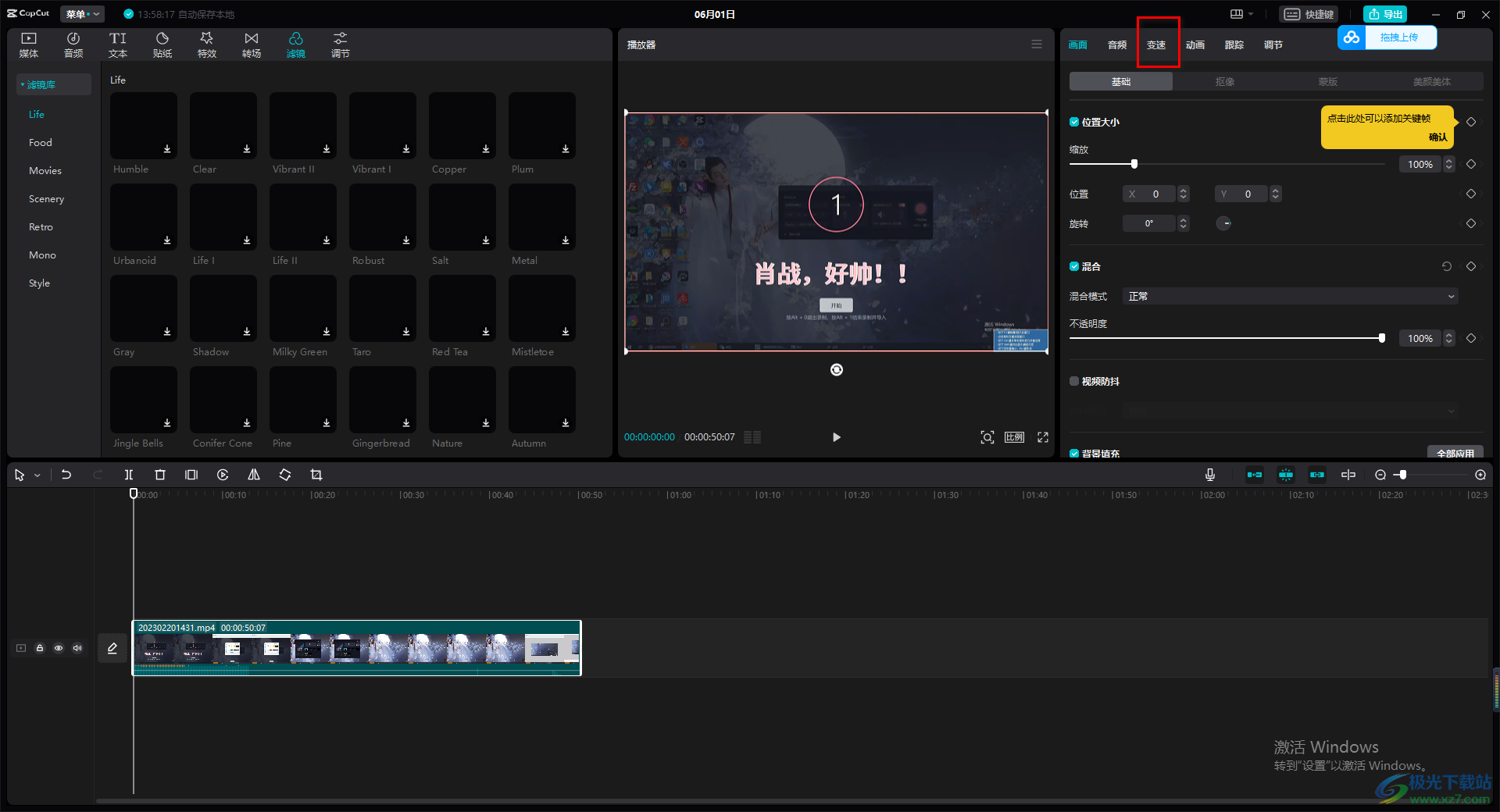Click the microphone record voiceover icon
The height and width of the screenshot is (812, 1500).
pos(1210,475)
